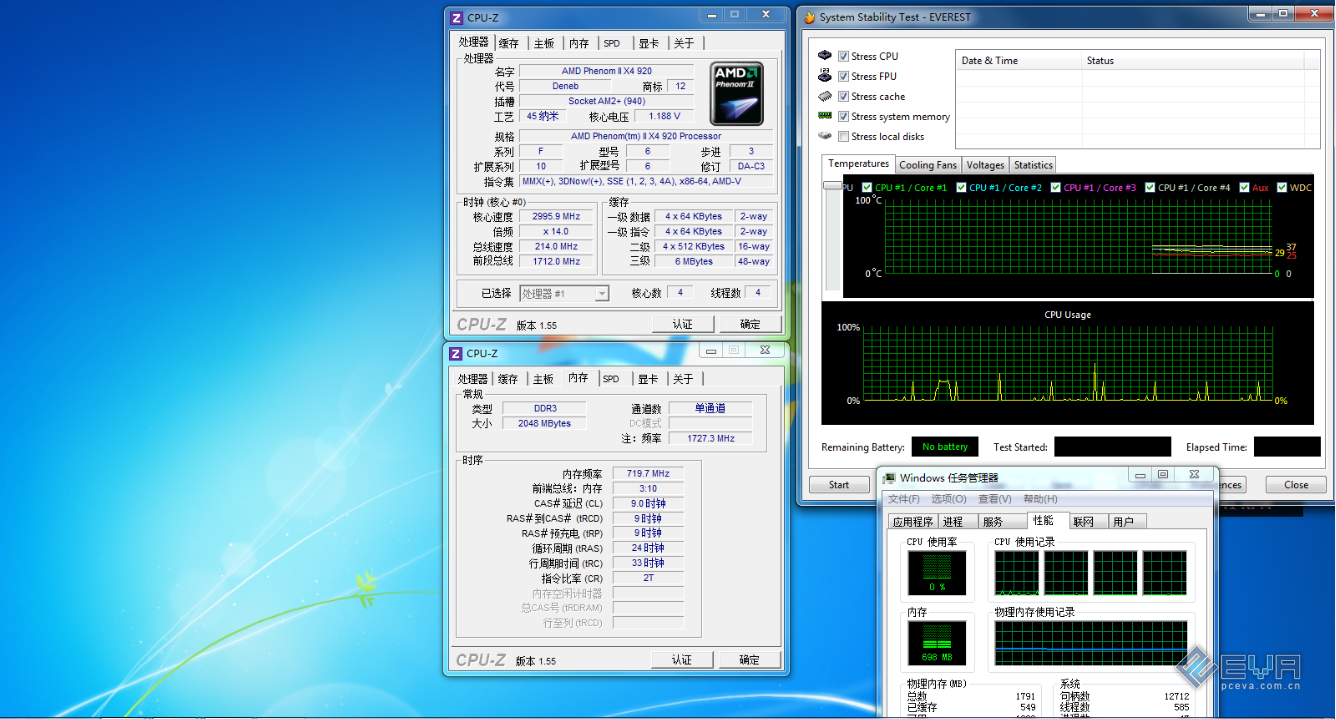This screenshot has height=719, width=1336.
Task: Click the CPU-Z title icon of the processor window
Action: click(456, 18)
